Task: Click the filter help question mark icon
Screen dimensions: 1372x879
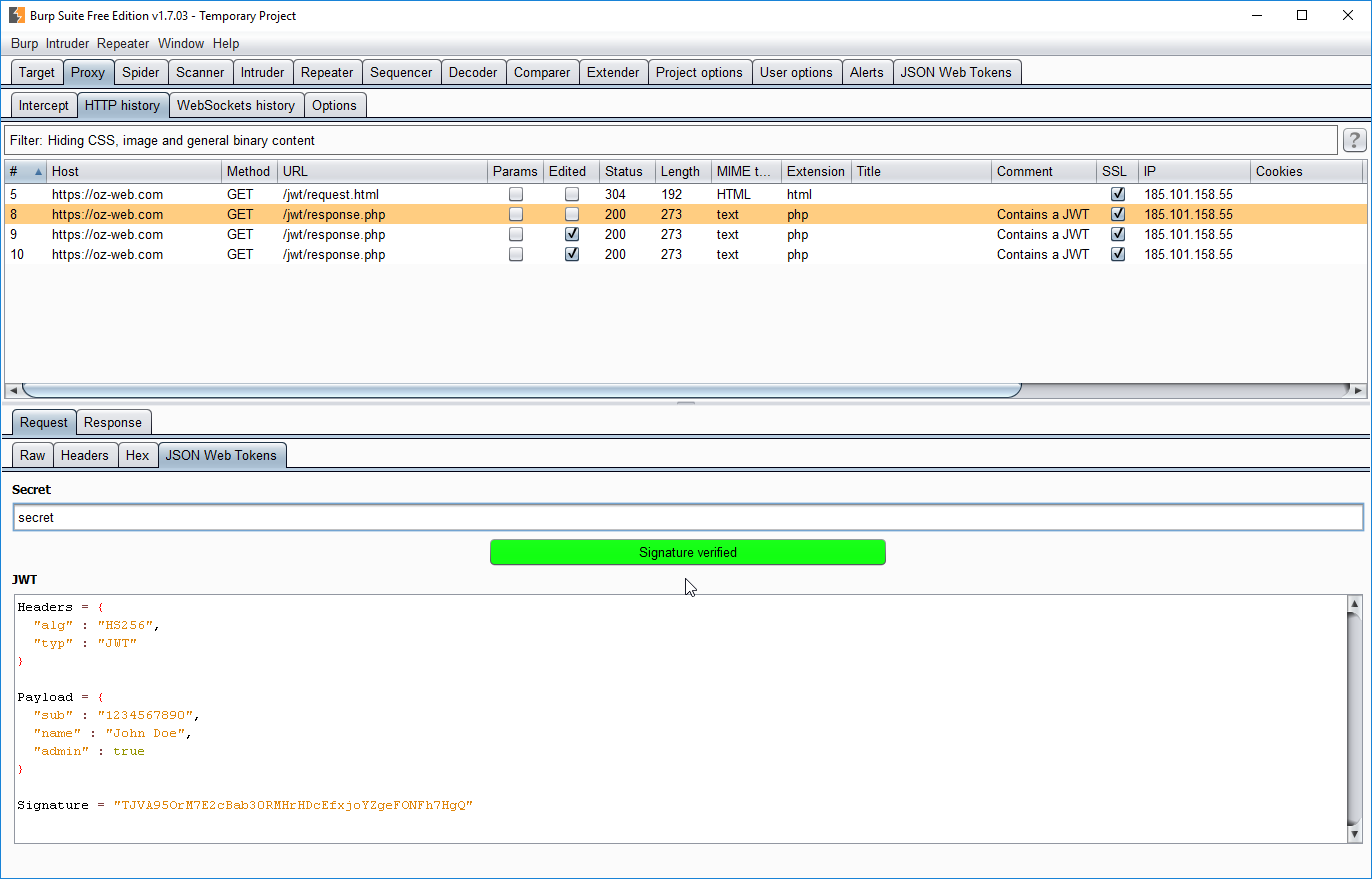Action: (x=1354, y=140)
